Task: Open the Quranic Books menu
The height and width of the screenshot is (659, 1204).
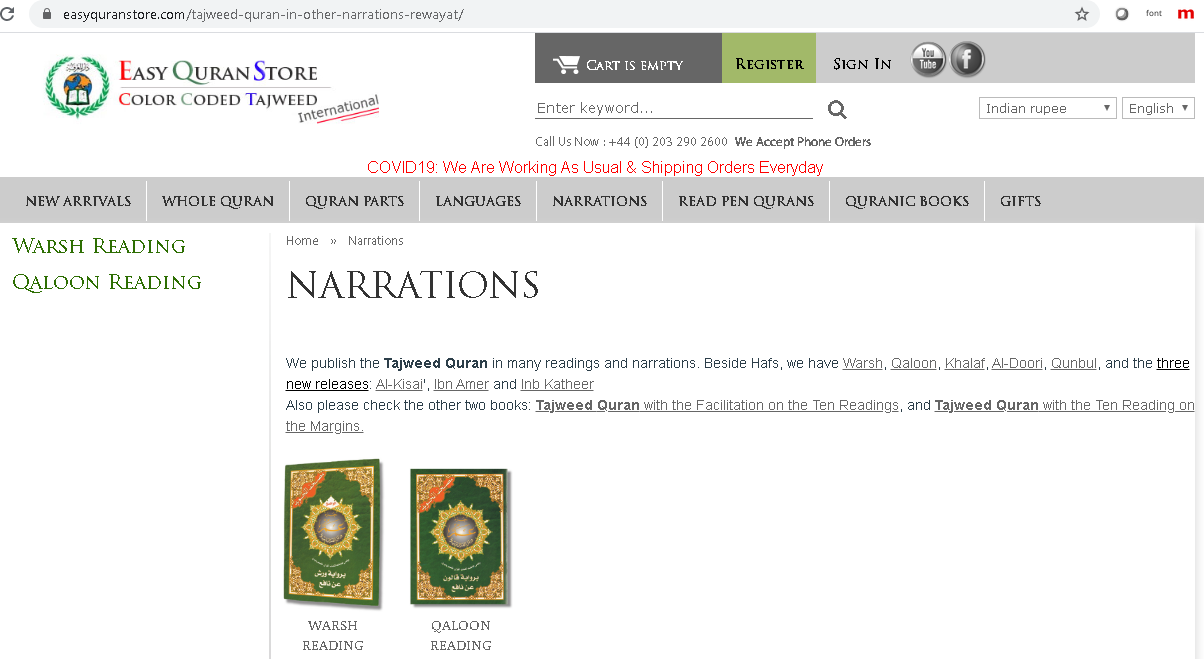Action: (907, 201)
